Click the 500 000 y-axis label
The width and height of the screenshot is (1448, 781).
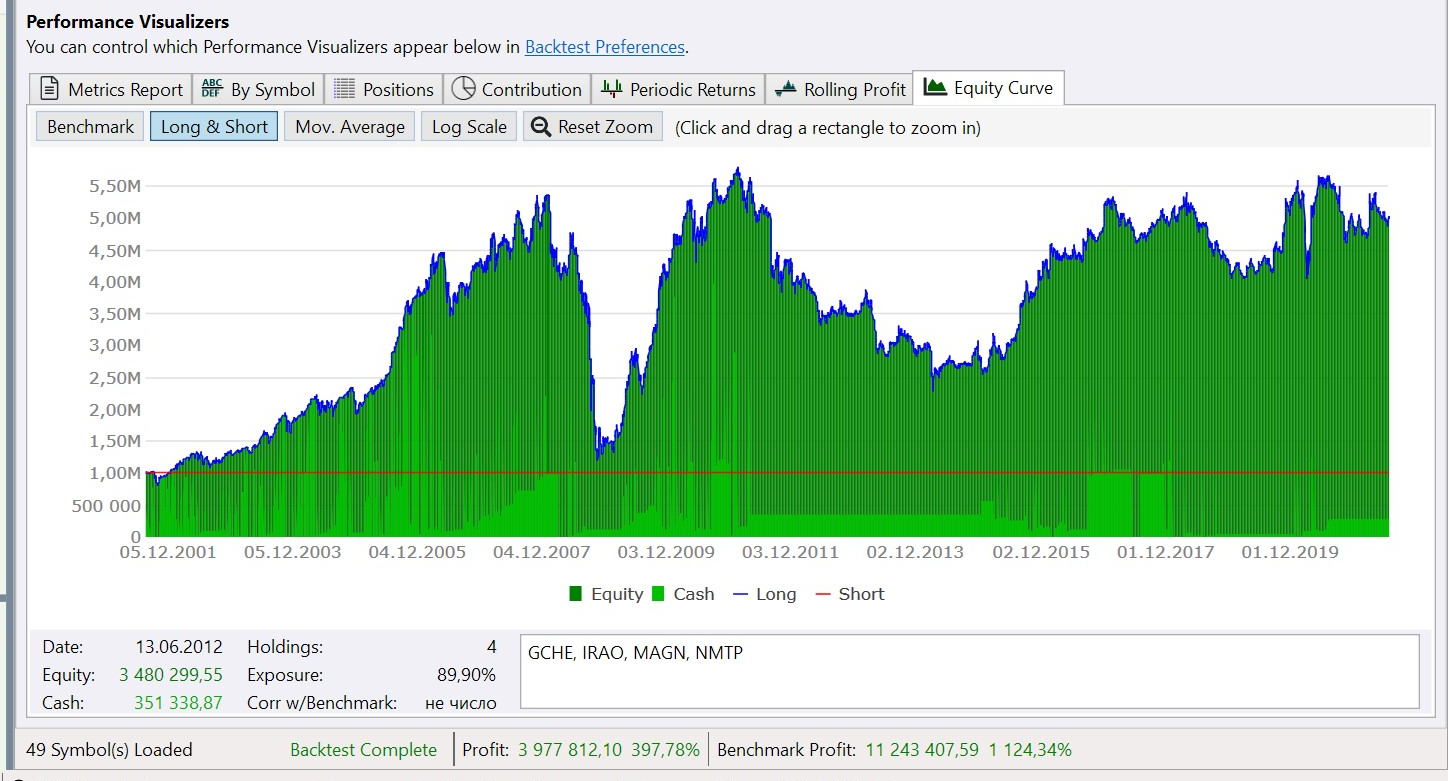tap(105, 505)
